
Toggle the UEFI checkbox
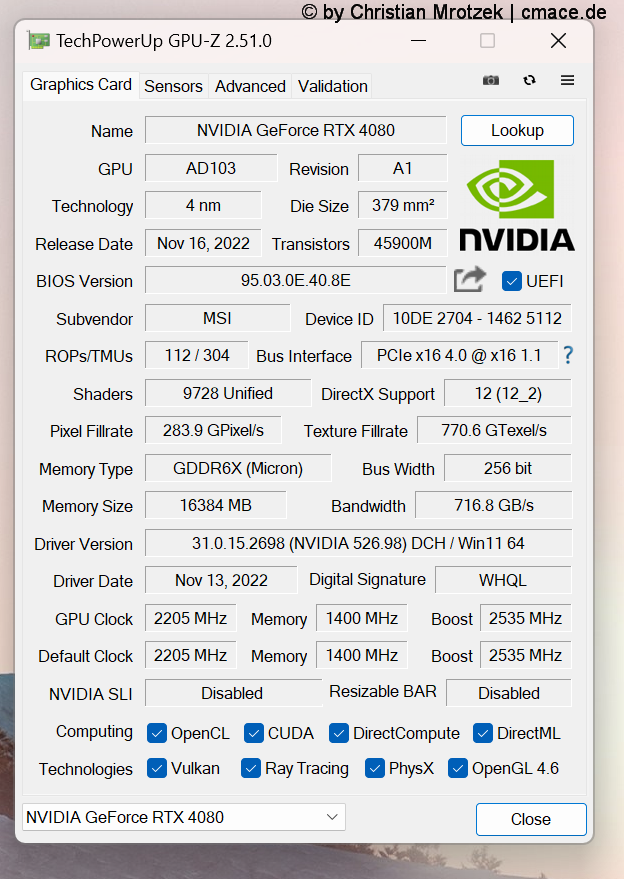(511, 281)
